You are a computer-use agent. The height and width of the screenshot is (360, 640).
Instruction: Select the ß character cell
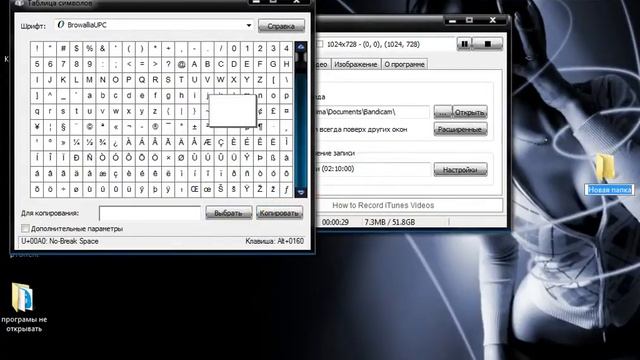(x=273, y=158)
